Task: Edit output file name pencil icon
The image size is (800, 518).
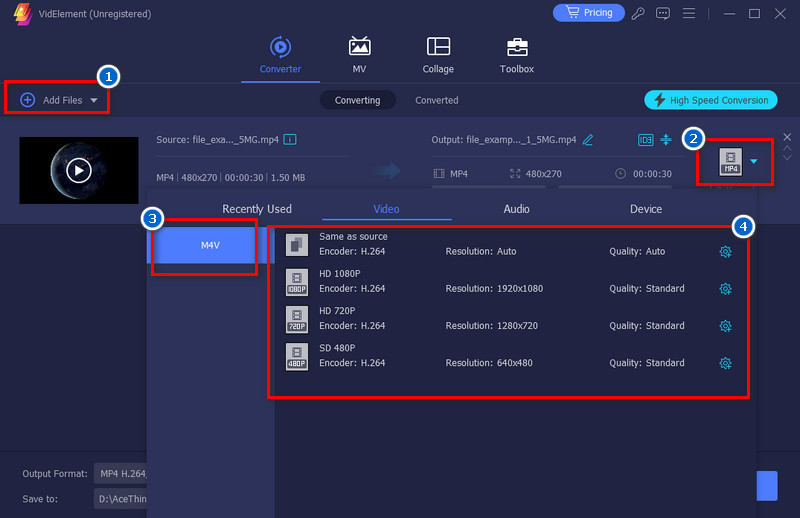Action: click(x=588, y=139)
